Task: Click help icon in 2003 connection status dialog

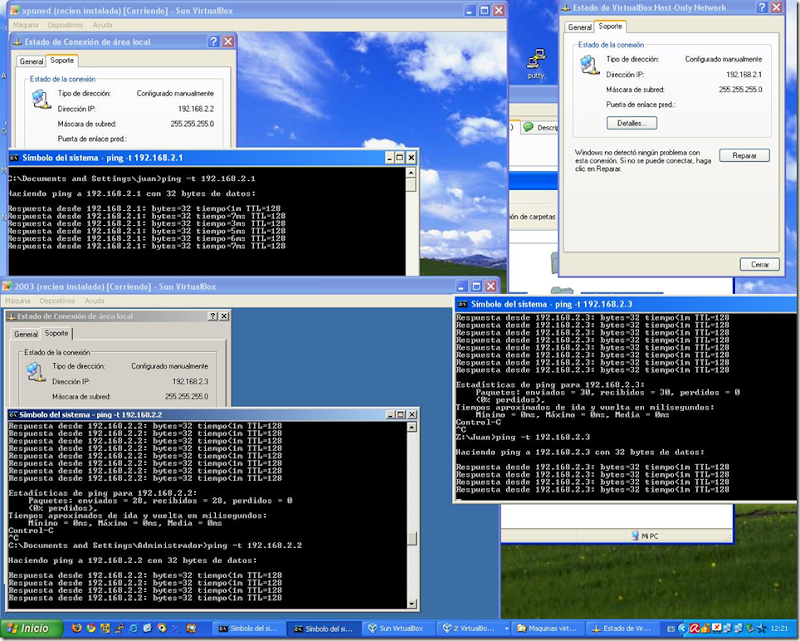Action: [213, 316]
